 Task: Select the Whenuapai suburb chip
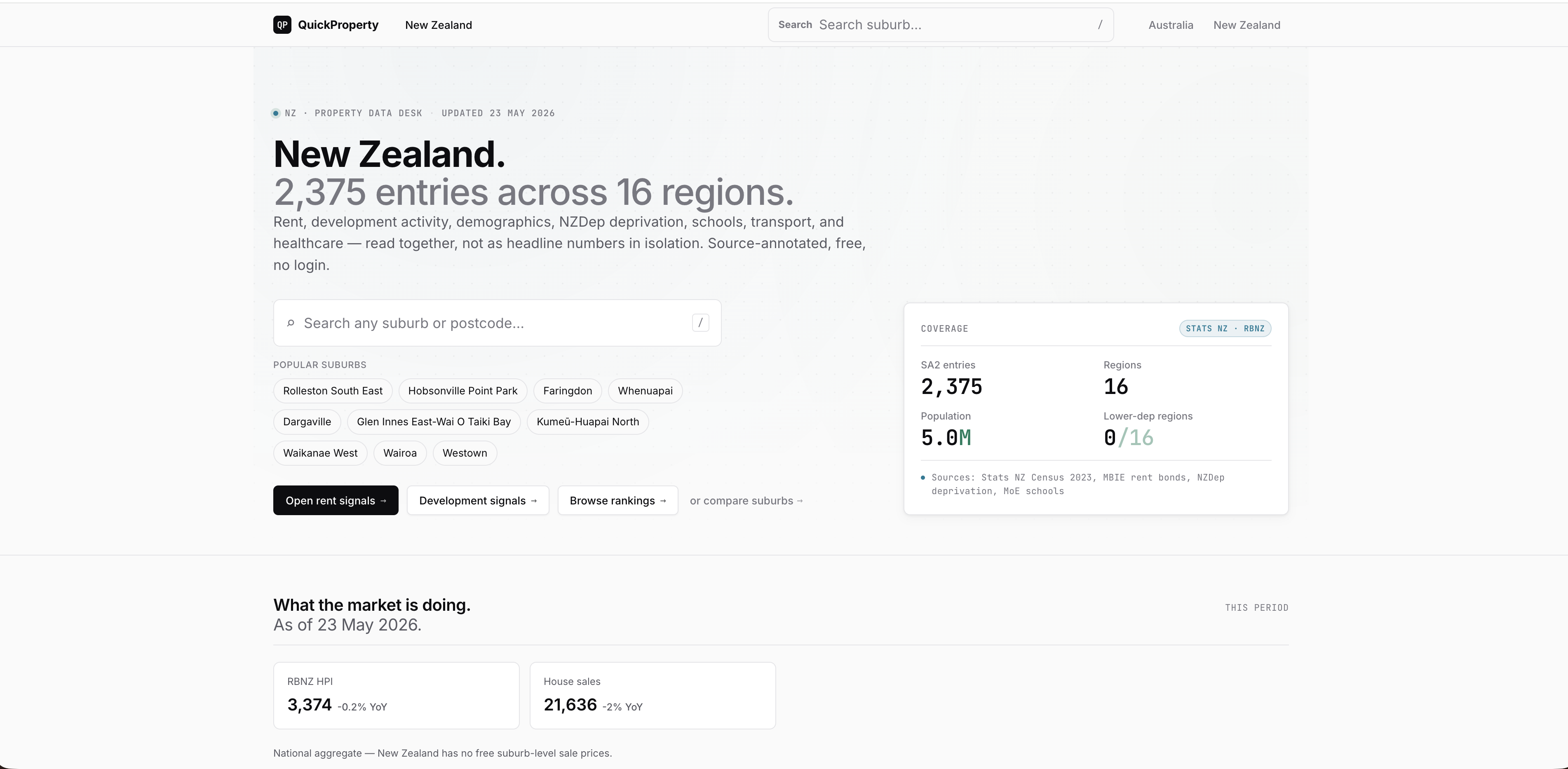[x=645, y=391]
